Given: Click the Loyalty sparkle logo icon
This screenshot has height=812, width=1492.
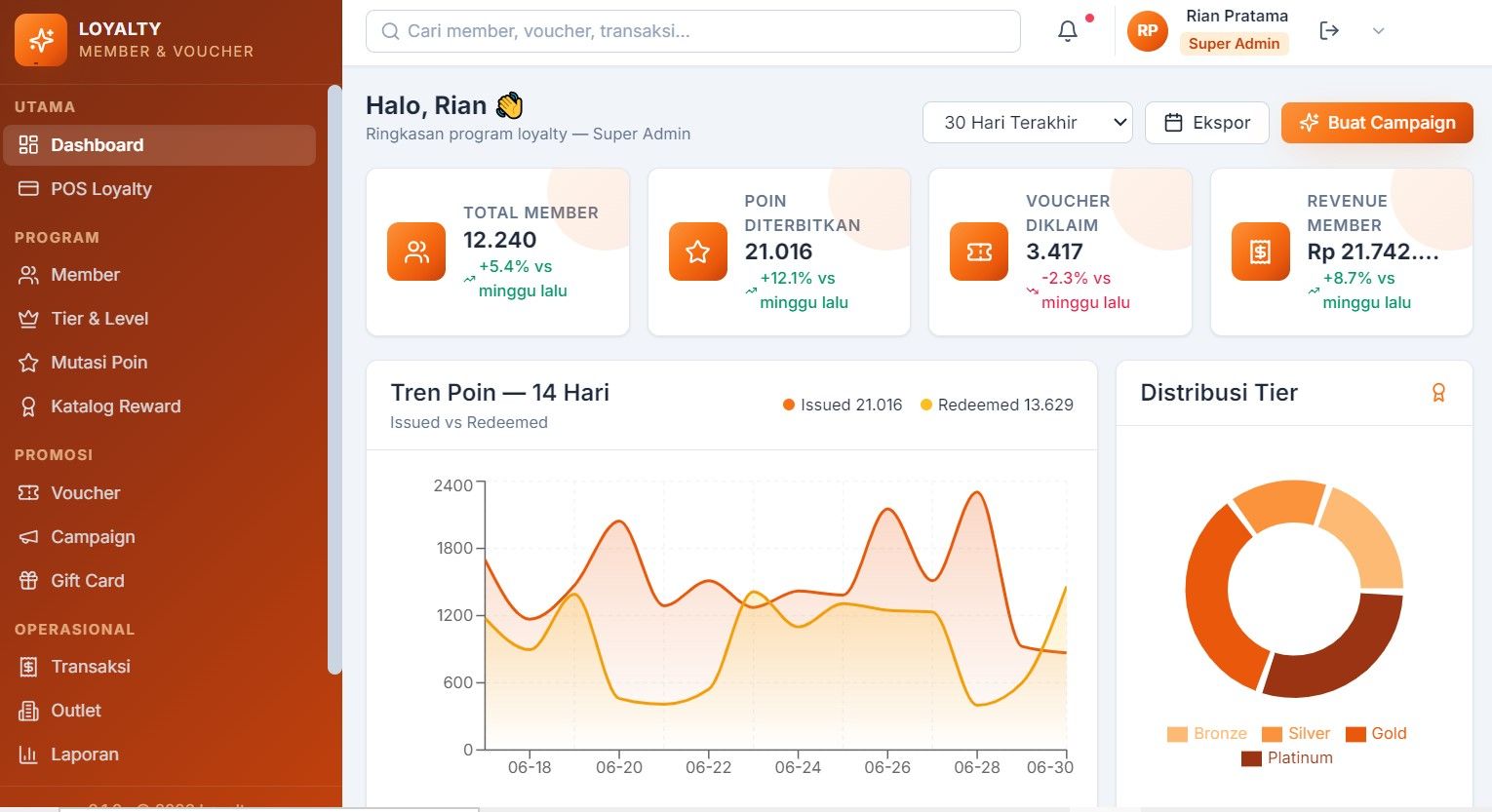Looking at the screenshot, I should pyautogui.click(x=41, y=40).
